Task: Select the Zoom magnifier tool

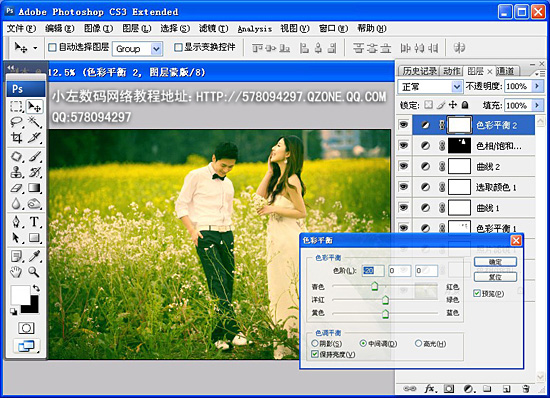Action: point(34,271)
